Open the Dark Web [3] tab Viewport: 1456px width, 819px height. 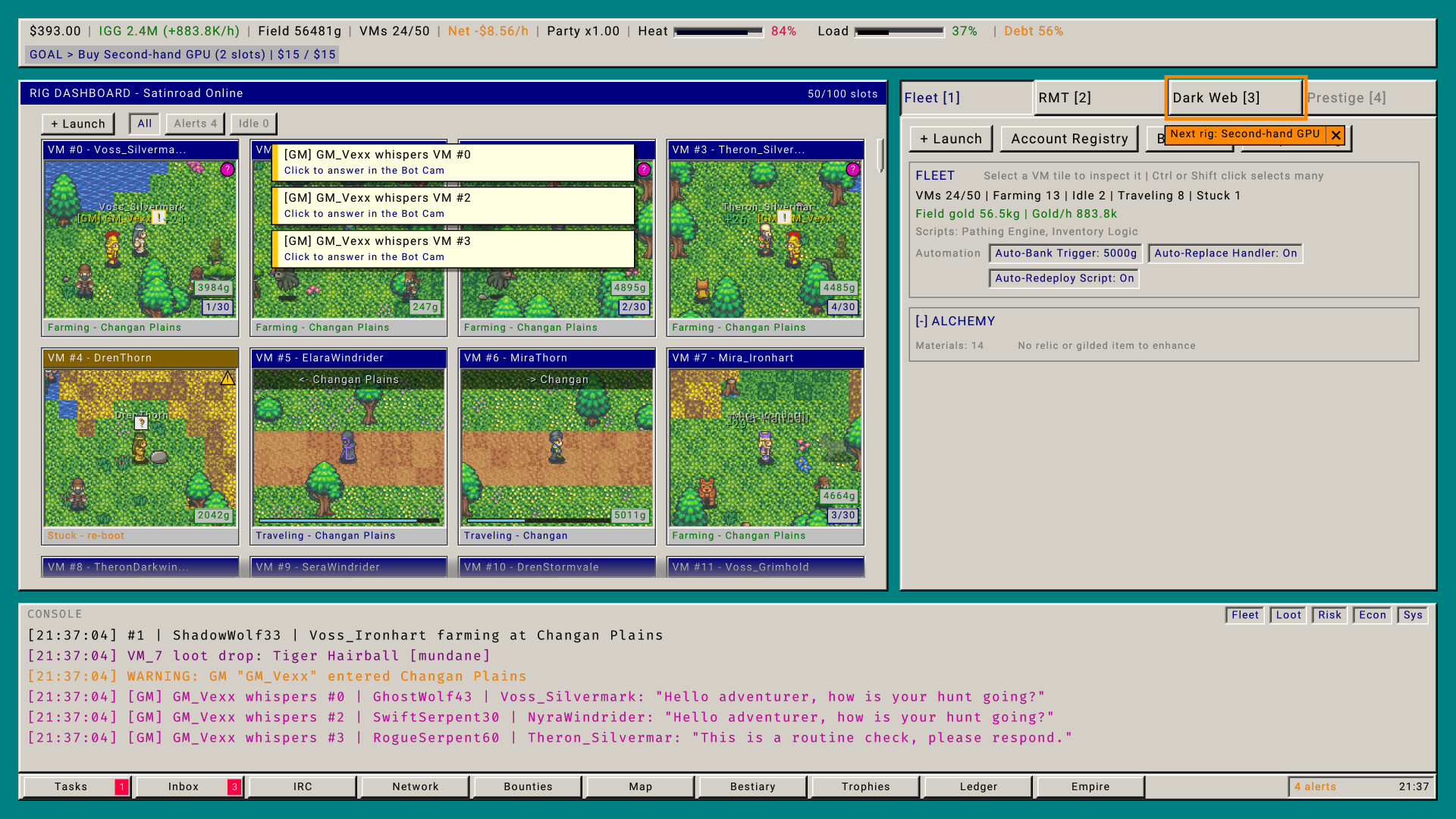click(x=1235, y=98)
